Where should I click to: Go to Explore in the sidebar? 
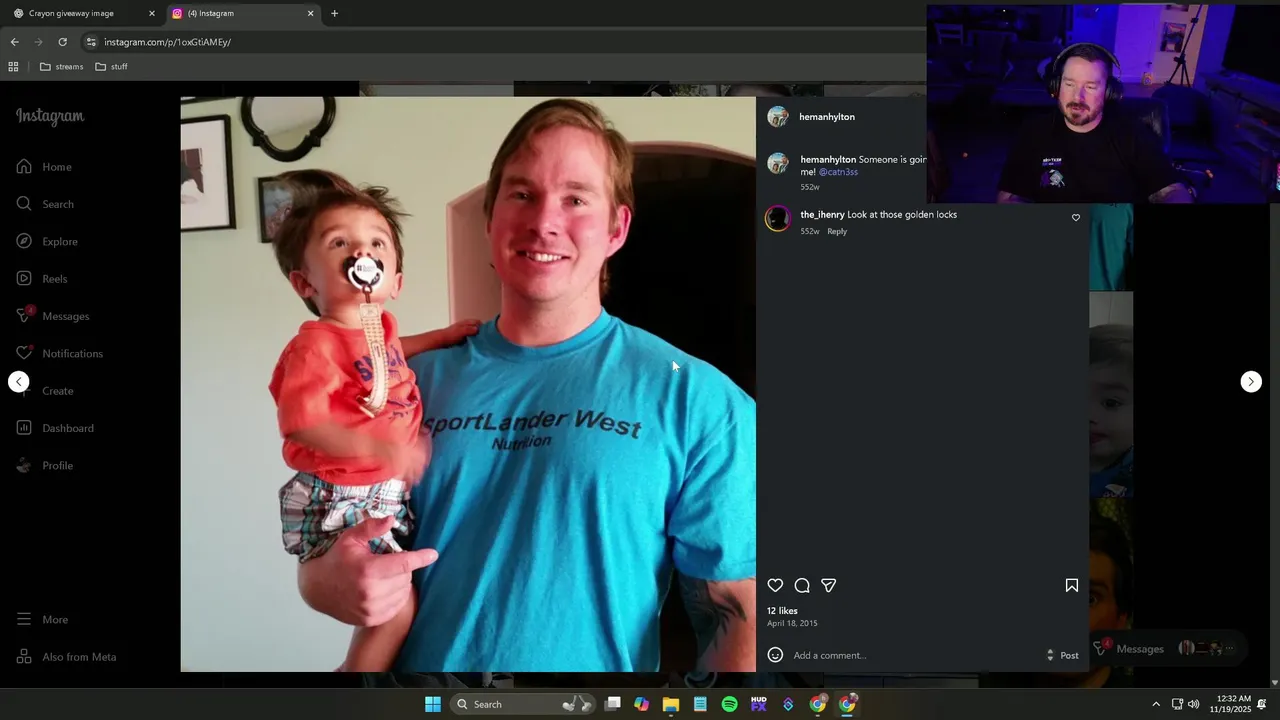coord(47,242)
